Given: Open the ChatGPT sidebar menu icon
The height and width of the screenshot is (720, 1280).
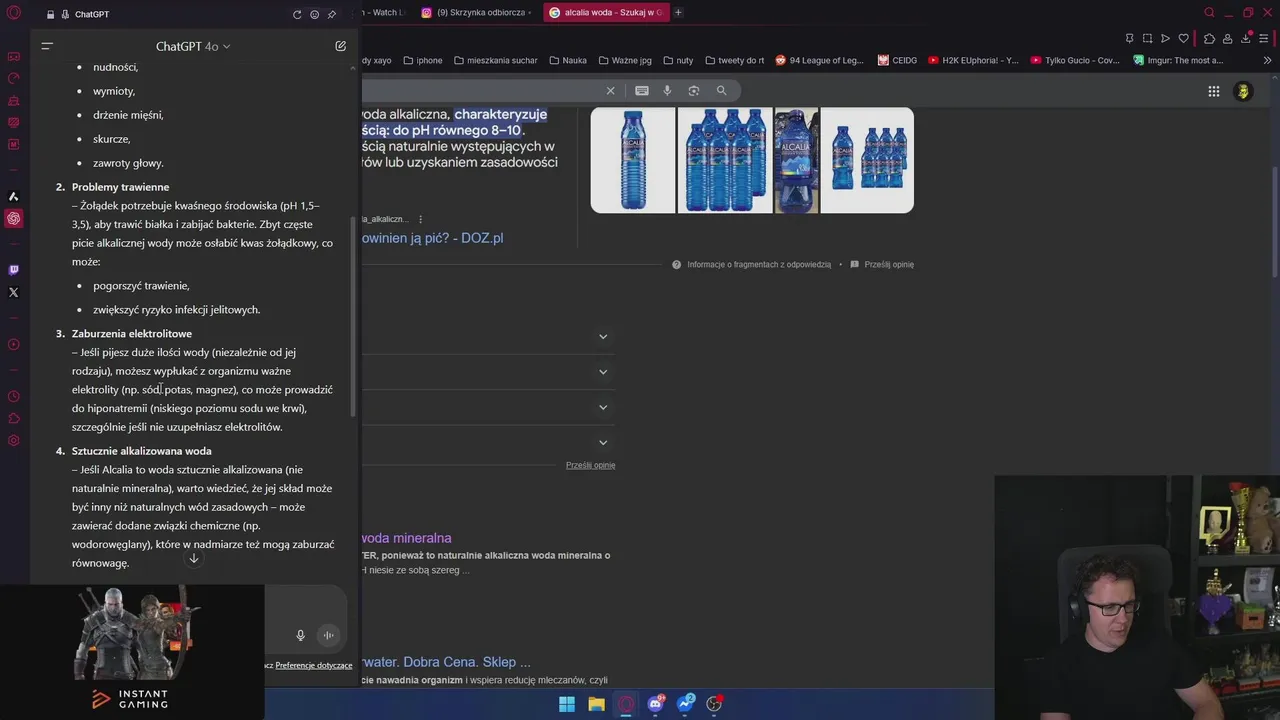Looking at the screenshot, I should click(x=47, y=46).
